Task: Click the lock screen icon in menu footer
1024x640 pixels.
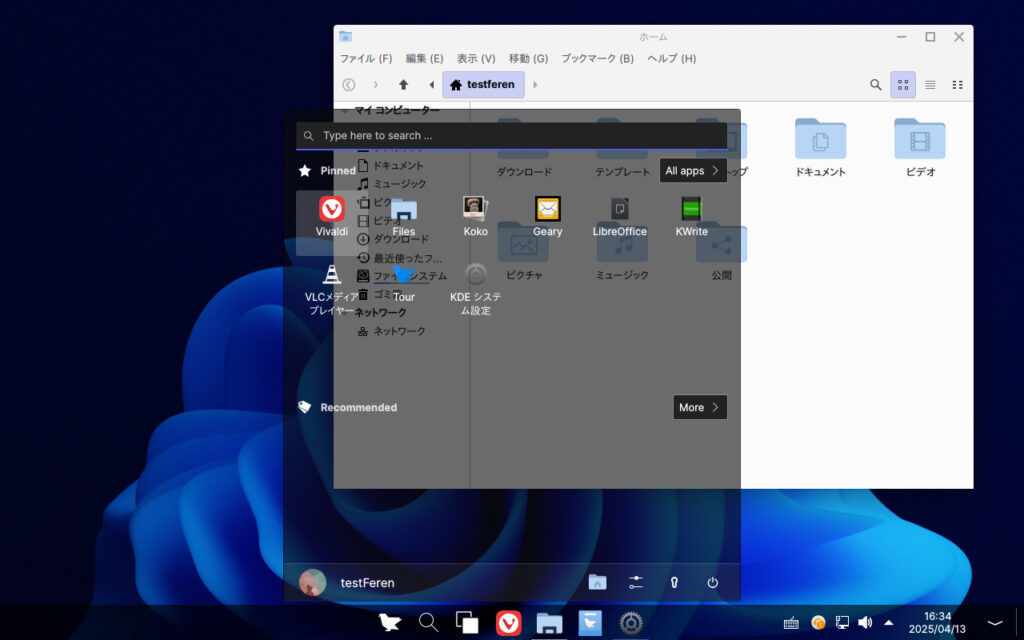Action: click(674, 582)
